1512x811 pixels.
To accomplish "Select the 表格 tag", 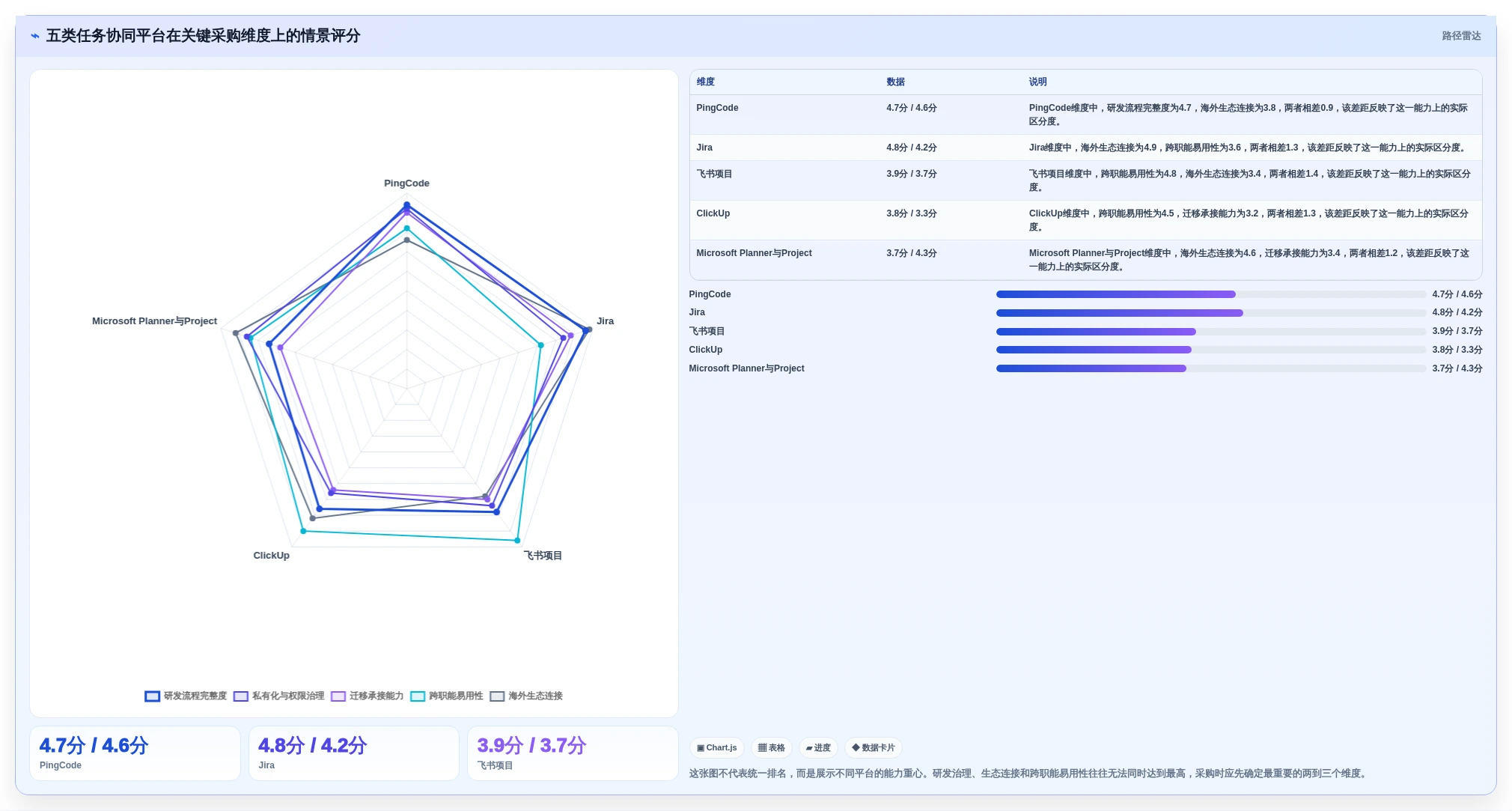I will pyautogui.click(x=771, y=748).
